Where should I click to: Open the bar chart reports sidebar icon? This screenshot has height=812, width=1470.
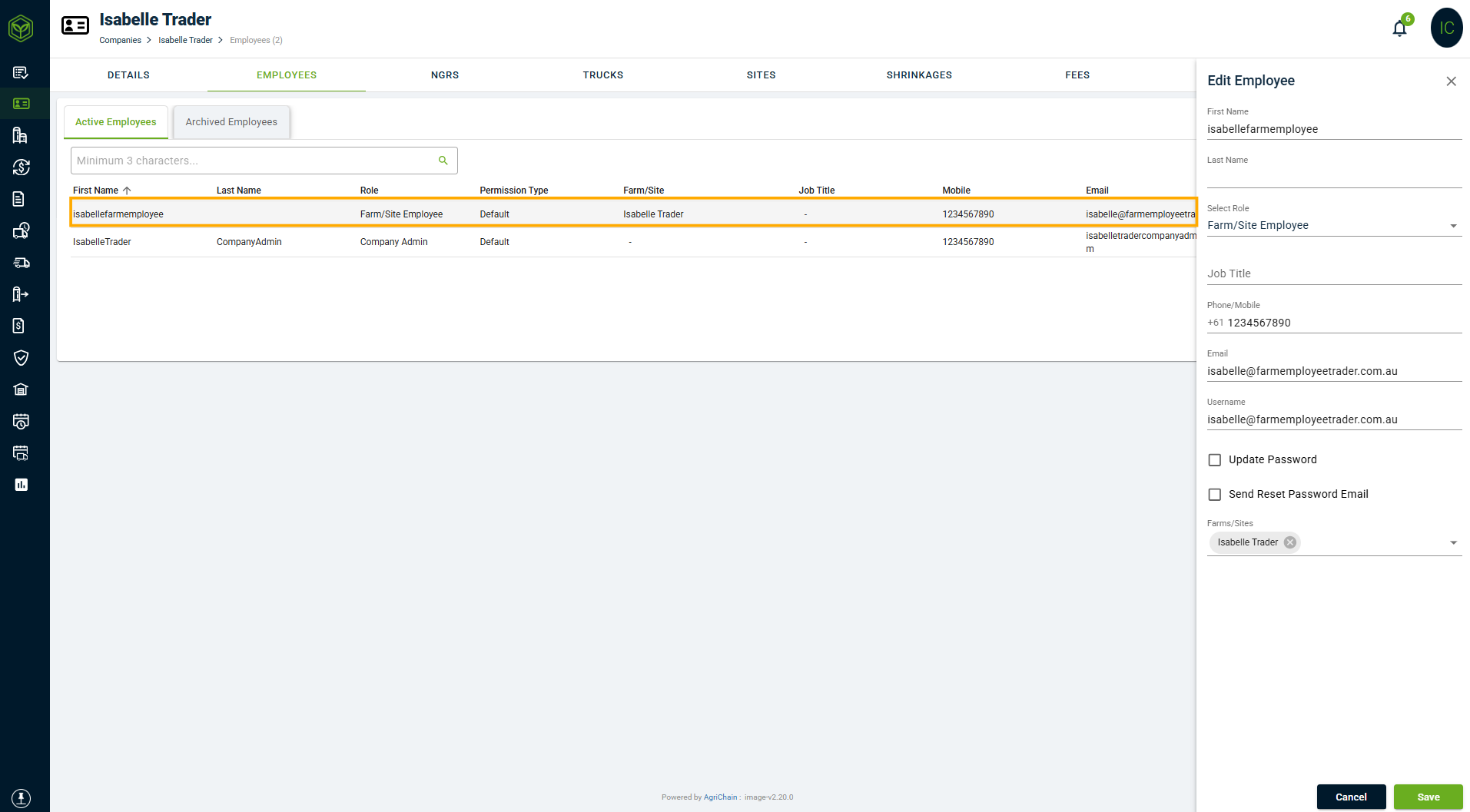tap(21, 485)
